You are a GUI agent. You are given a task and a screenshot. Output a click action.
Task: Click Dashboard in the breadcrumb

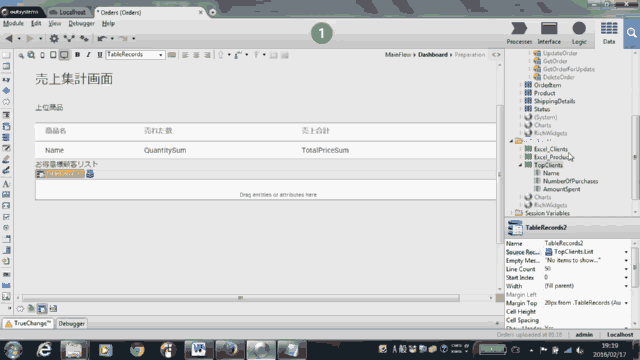[433, 55]
